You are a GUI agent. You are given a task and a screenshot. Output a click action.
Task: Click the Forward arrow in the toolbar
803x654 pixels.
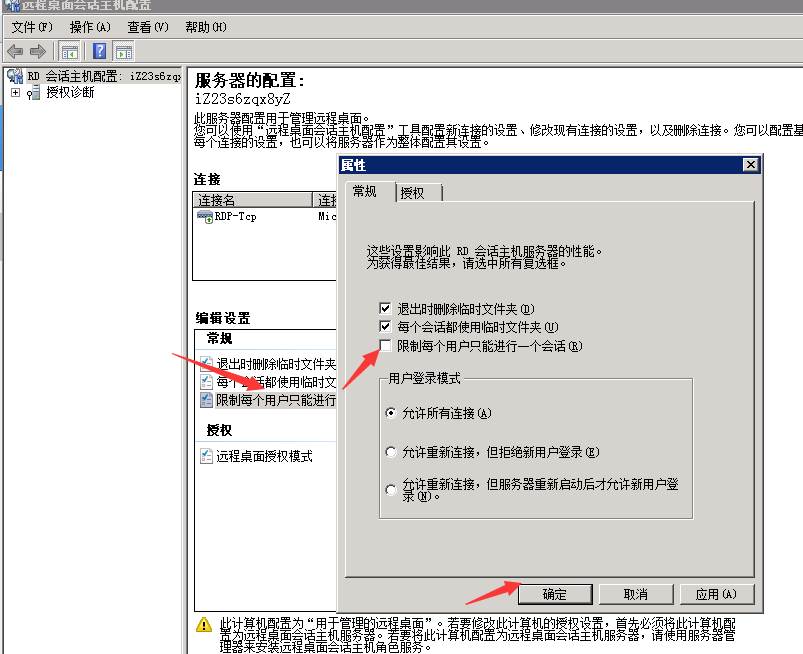click(x=38, y=51)
